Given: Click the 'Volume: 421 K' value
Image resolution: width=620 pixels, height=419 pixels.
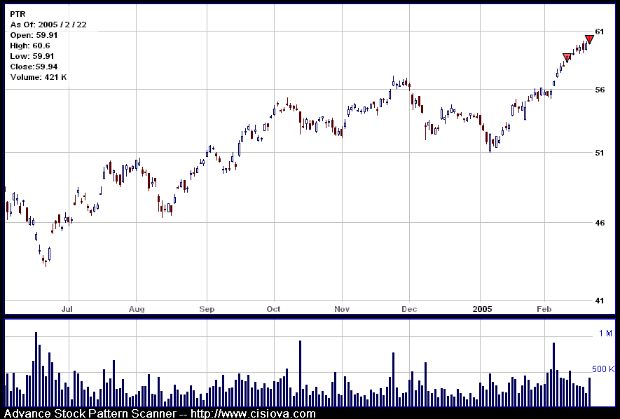Looking at the screenshot, I should (x=38, y=77).
